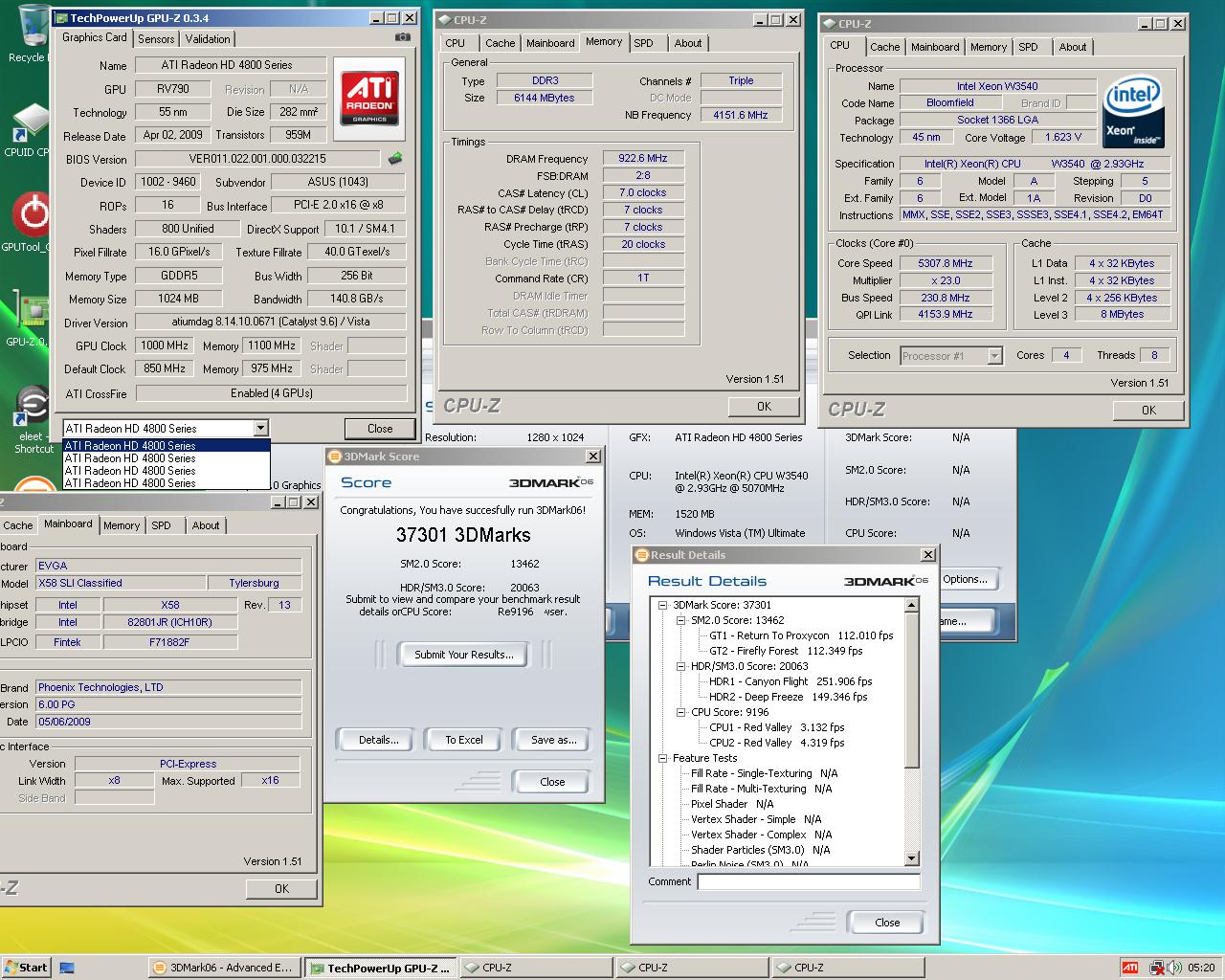Viewport: 1225px width, 980px height.
Task: Click the Result Details scrollbar up arrow
Action: coord(911,605)
